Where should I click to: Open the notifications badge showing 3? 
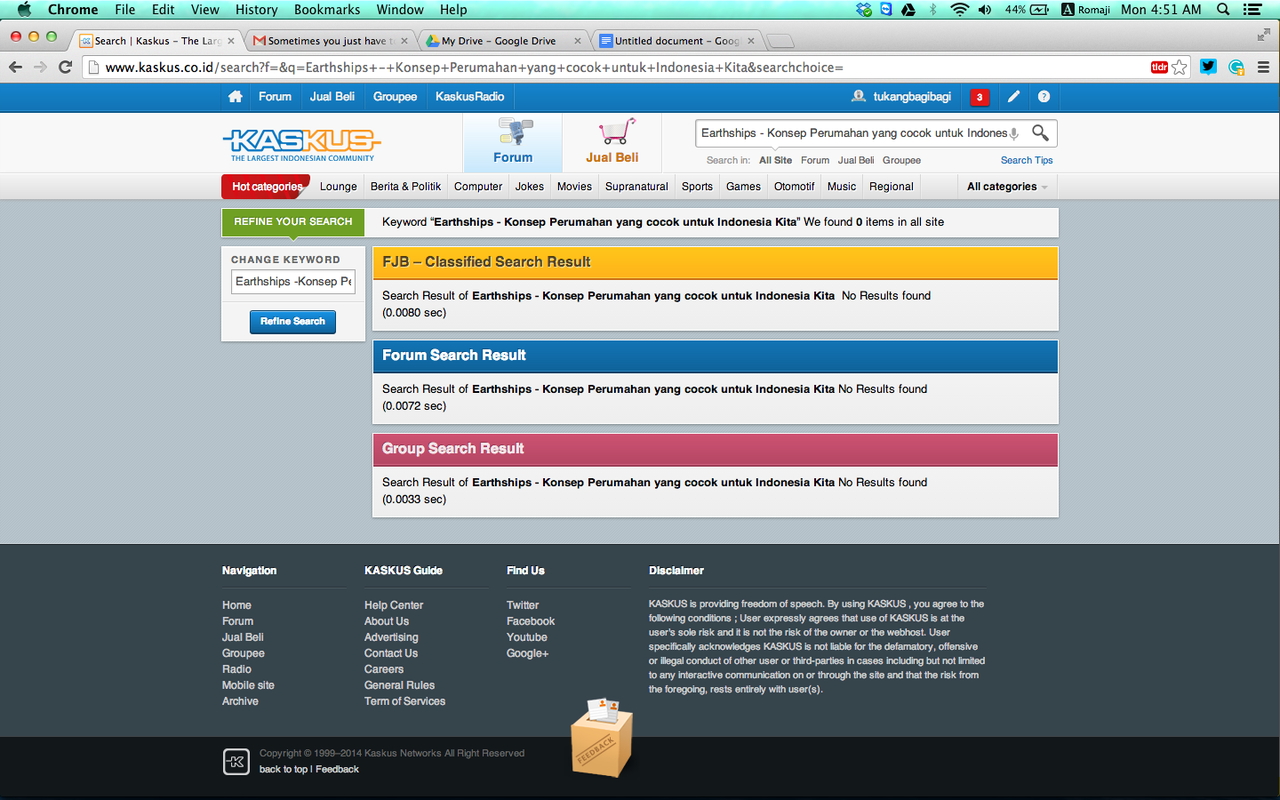979,97
